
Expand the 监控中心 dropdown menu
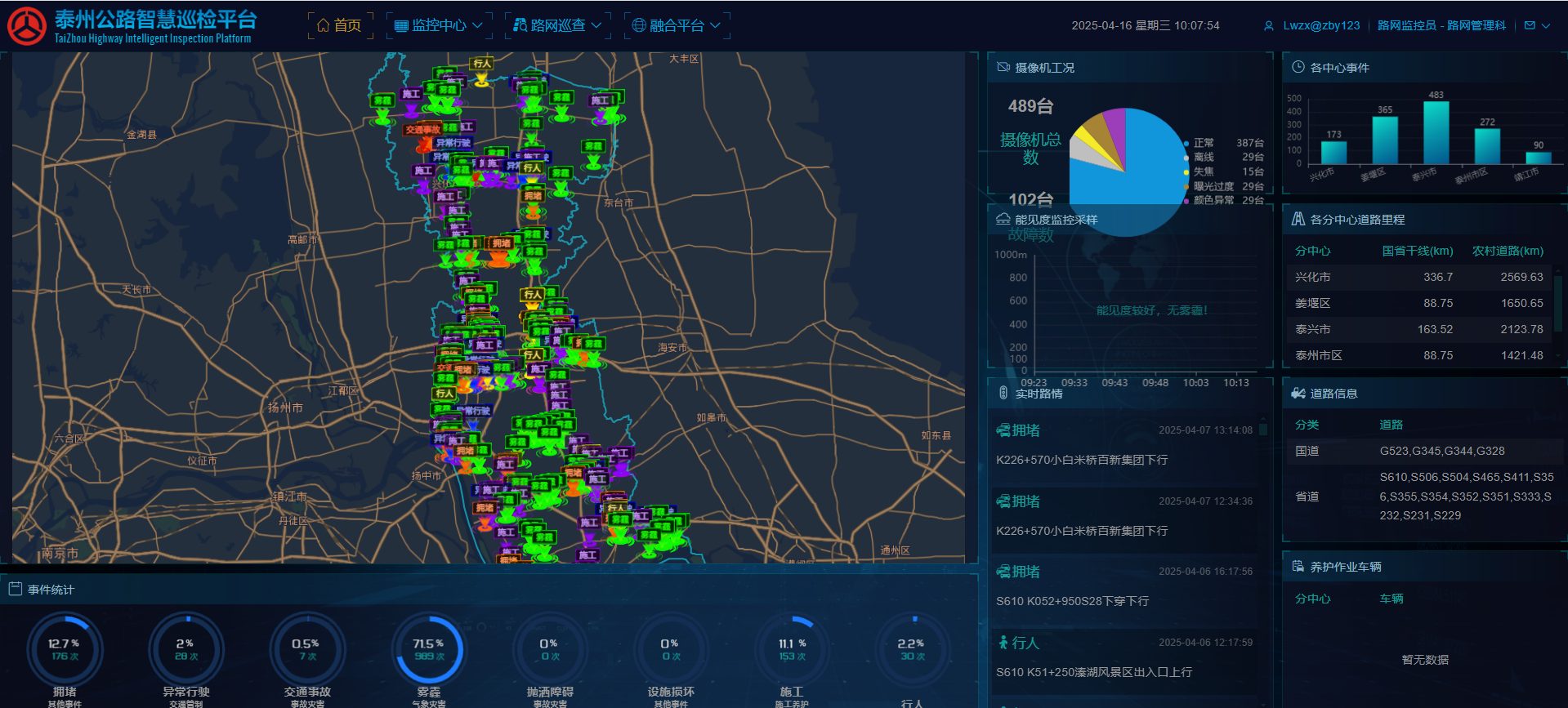click(439, 25)
